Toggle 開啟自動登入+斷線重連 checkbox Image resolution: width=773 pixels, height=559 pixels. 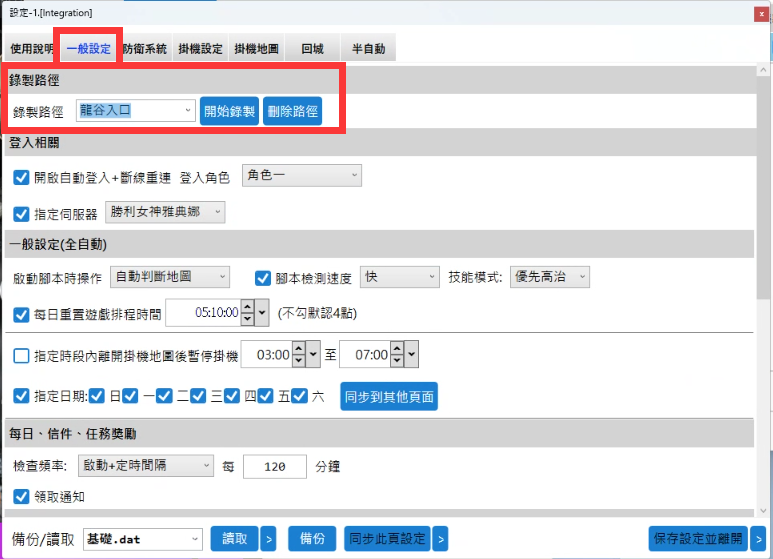21,177
